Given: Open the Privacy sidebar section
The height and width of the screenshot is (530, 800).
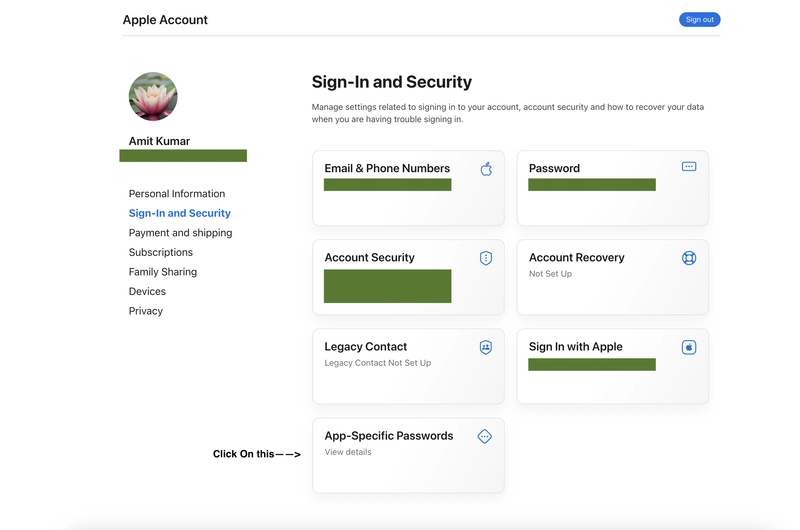Looking at the screenshot, I should 145,311.
